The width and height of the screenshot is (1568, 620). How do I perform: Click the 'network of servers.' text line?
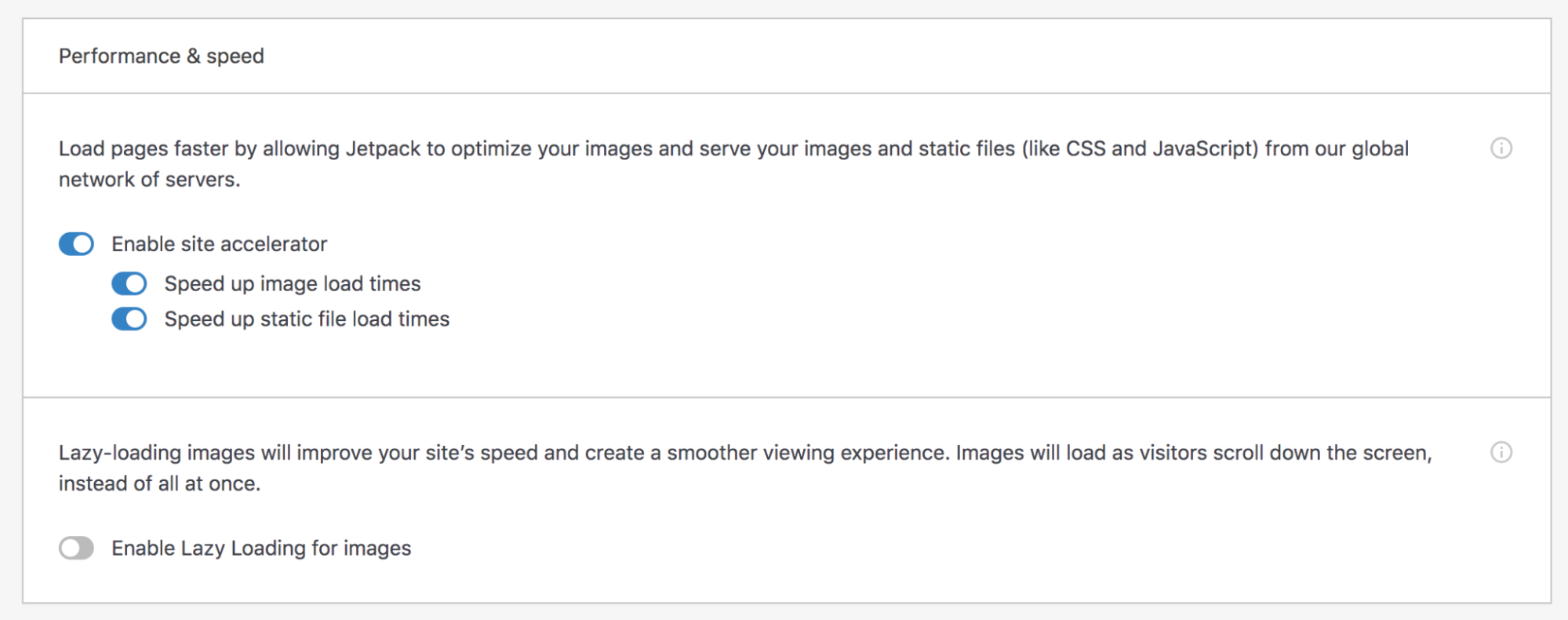tap(149, 180)
